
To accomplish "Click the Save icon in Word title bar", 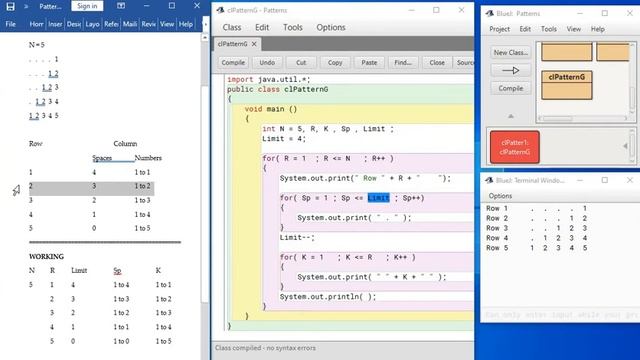I will click(10, 6).
